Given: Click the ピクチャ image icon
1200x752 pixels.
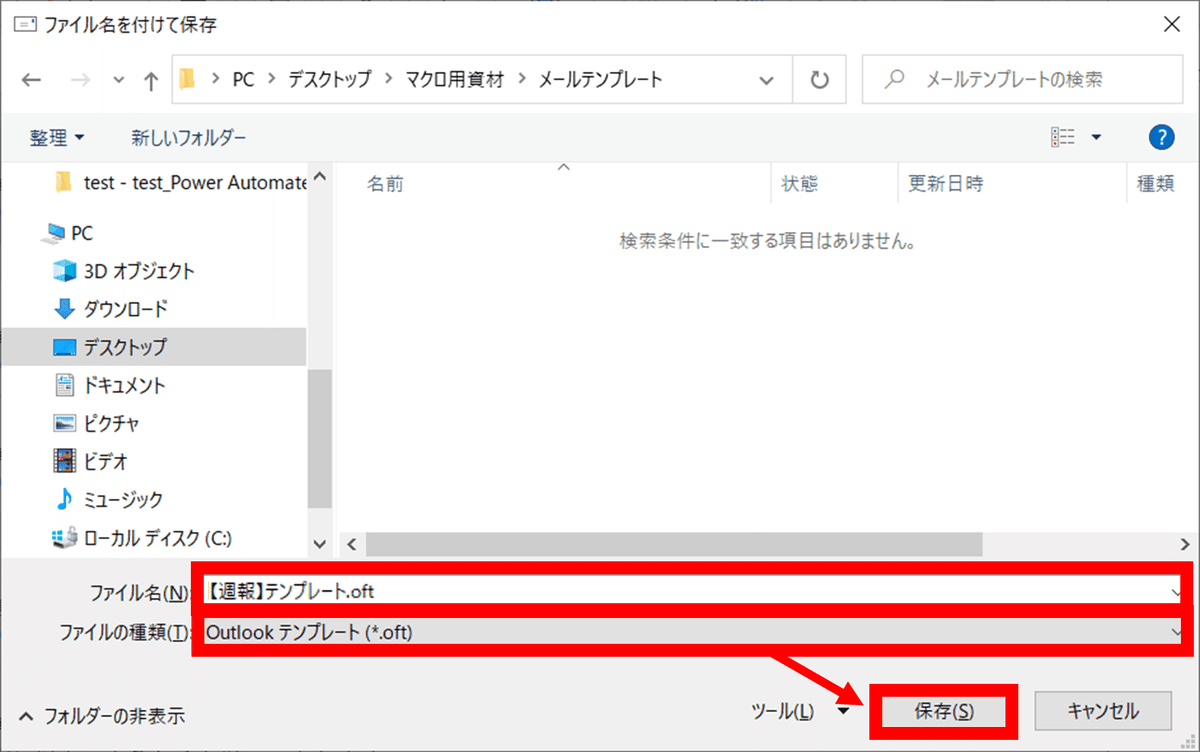Looking at the screenshot, I should click(x=64, y=423).
